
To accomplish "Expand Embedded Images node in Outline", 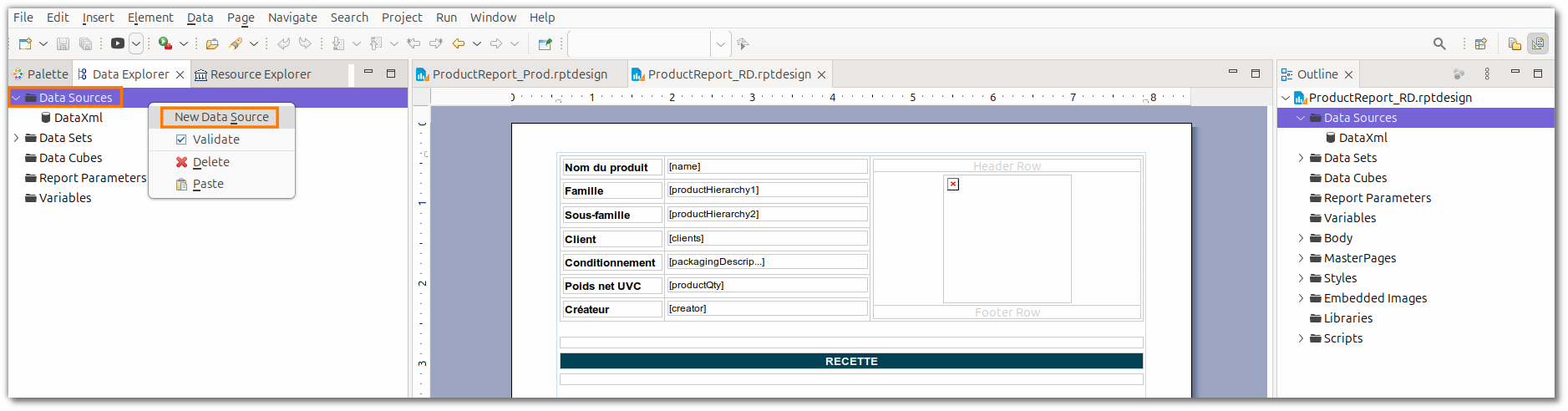I will coord(1301,298).
